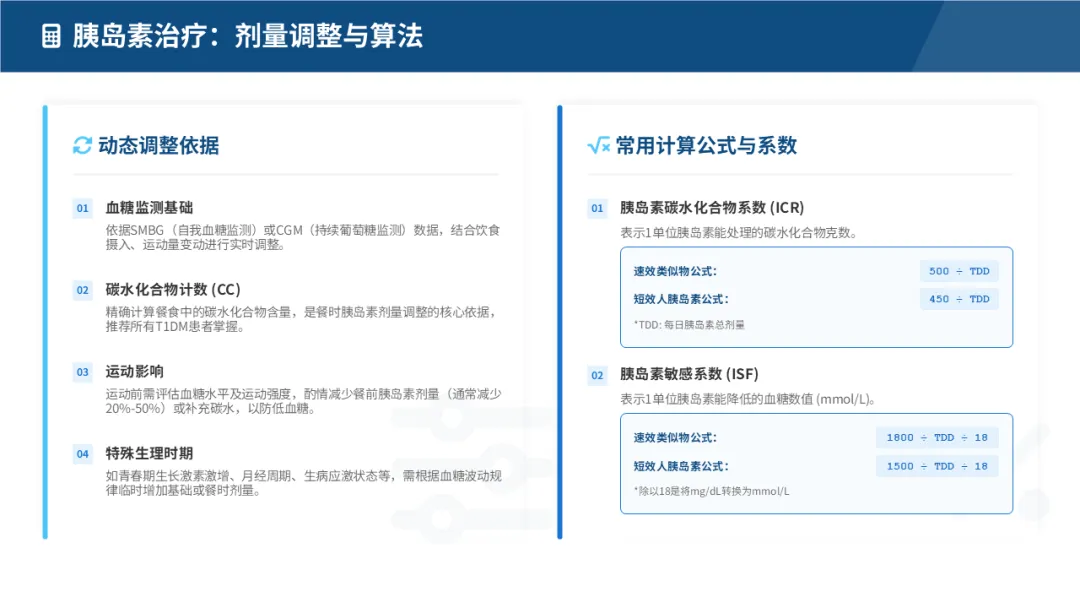Click the text 表示1单位胰岛素能降低的血糖数值 (mmol/L)
The height and width of the screenshot is (608, 1080).
point(747,399)
